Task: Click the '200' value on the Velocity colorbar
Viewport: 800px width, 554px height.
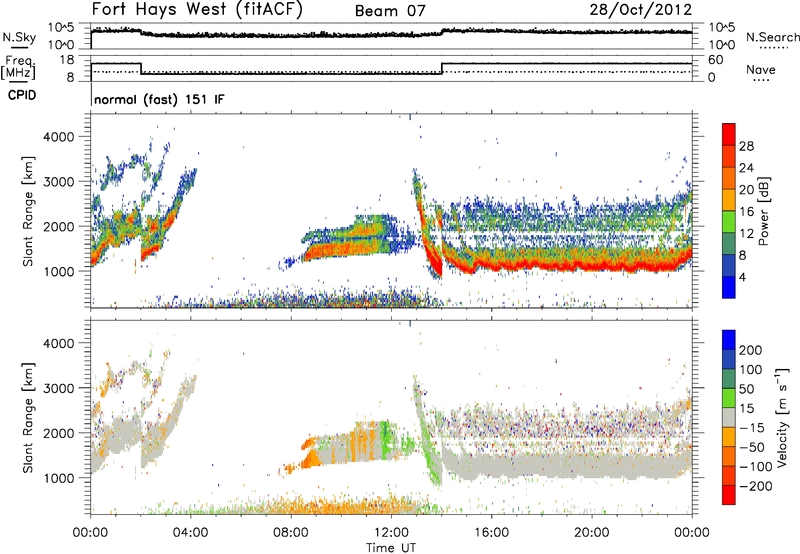Action: coord(751,350)
